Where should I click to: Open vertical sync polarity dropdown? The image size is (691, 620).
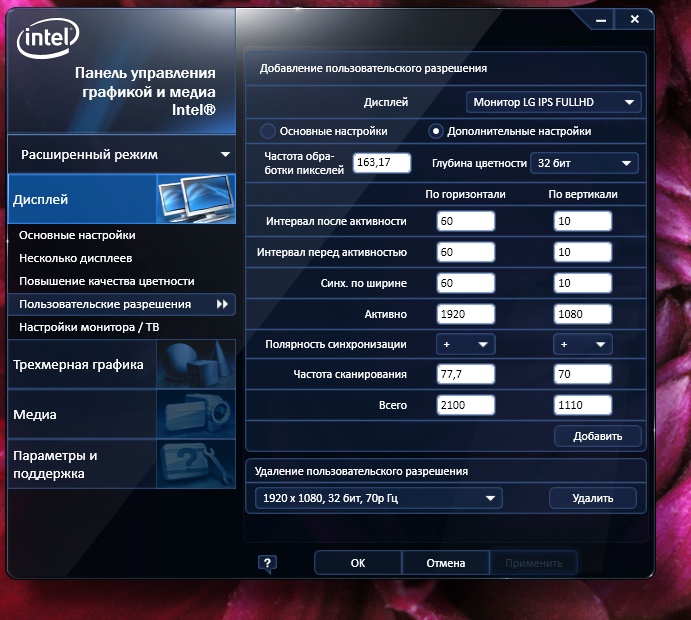pyautogui.click(x=583, y=344)
